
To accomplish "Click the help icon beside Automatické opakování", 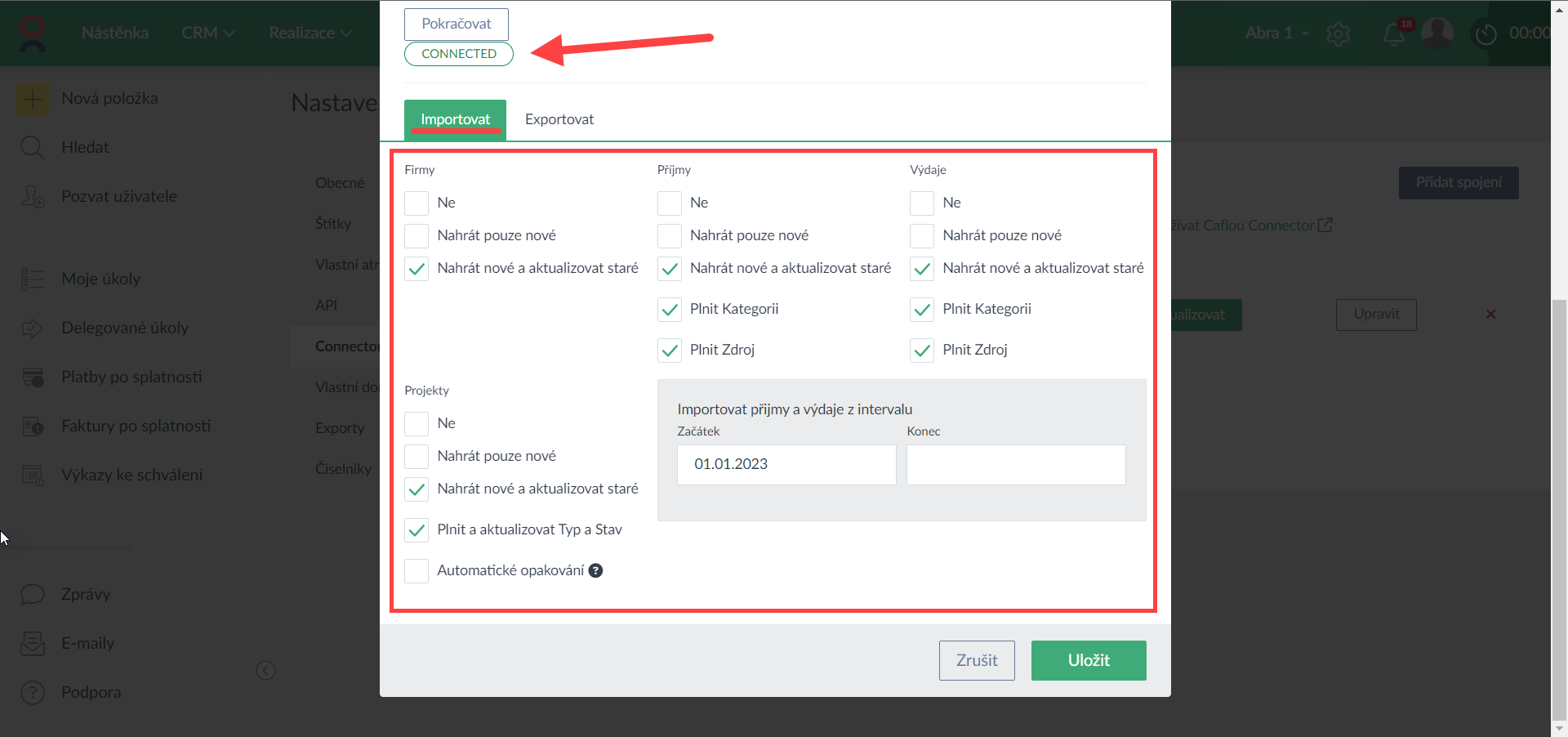I will point(596,570).
